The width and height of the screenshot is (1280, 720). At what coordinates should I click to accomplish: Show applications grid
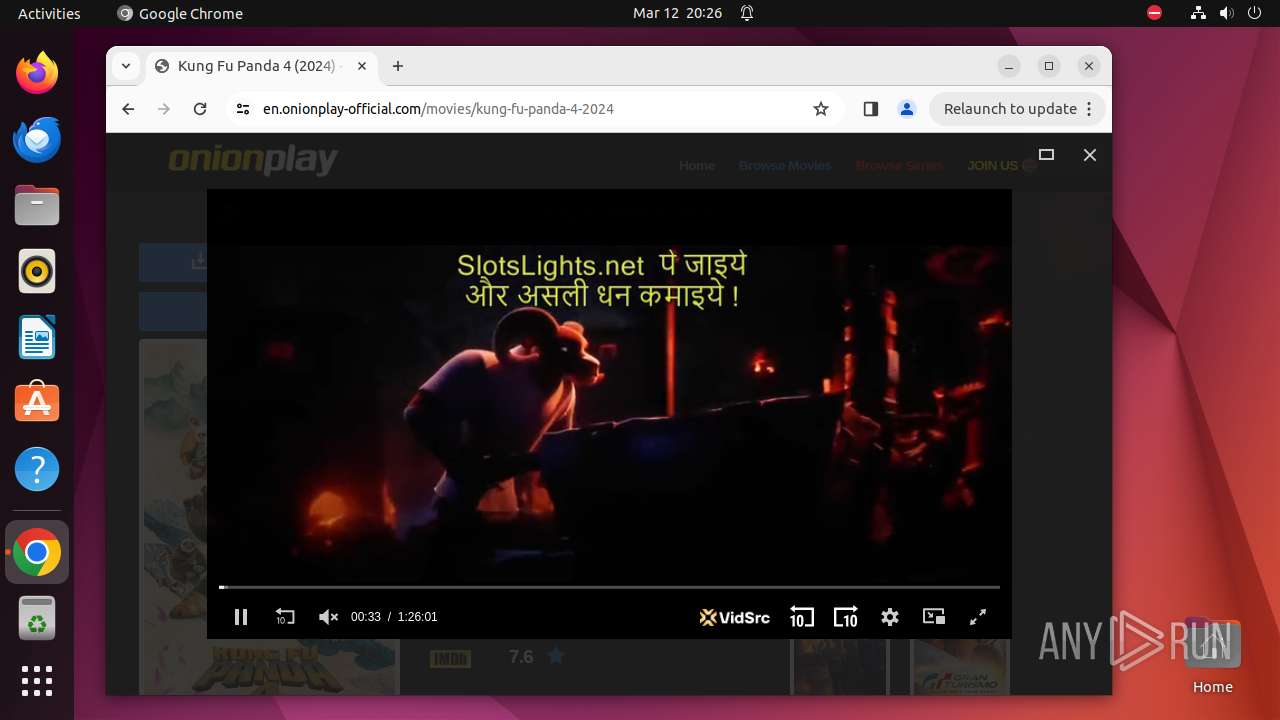[37, 681]
